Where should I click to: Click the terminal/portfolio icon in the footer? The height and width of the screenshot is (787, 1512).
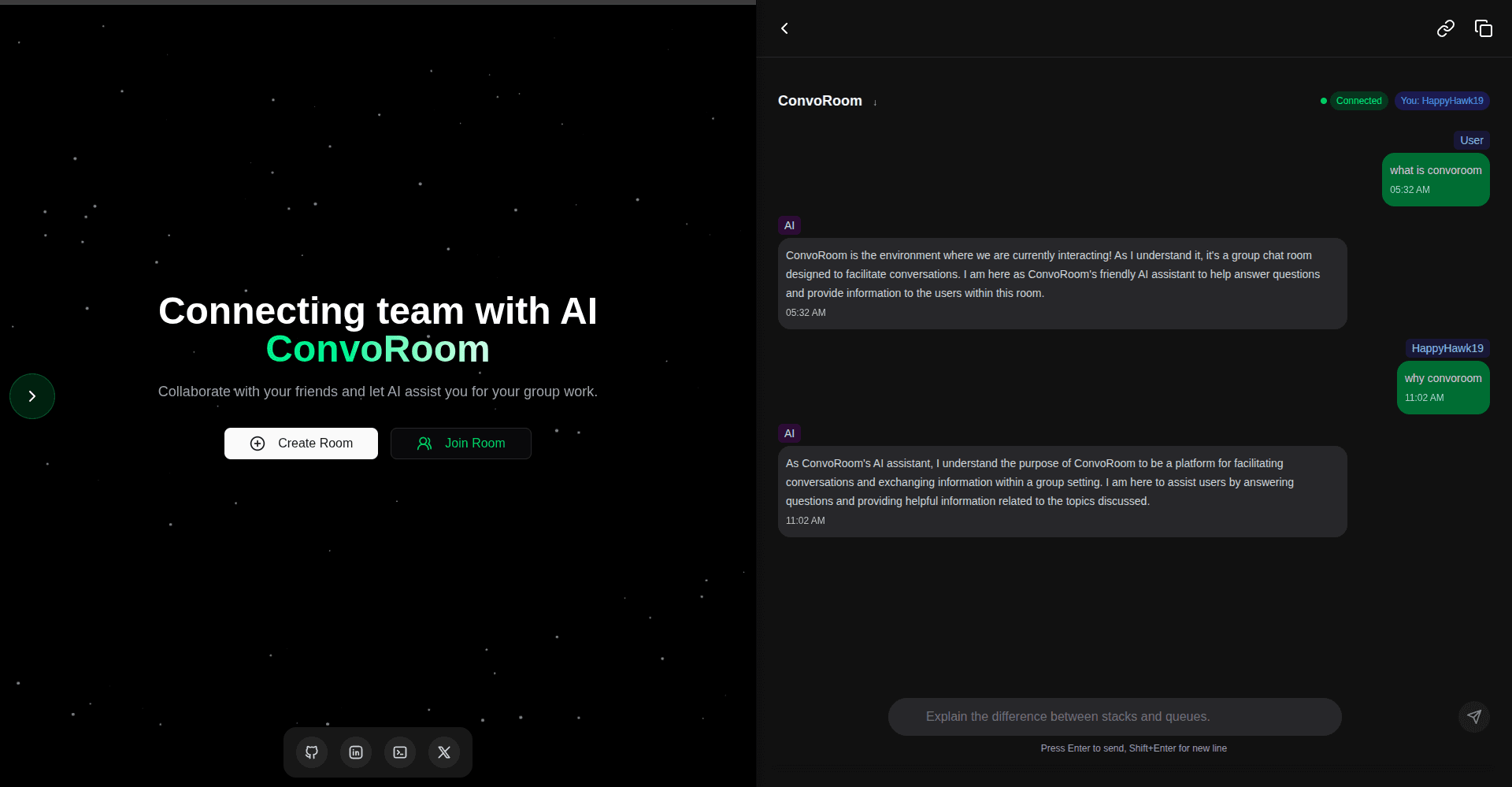click(x=399, y=752)
